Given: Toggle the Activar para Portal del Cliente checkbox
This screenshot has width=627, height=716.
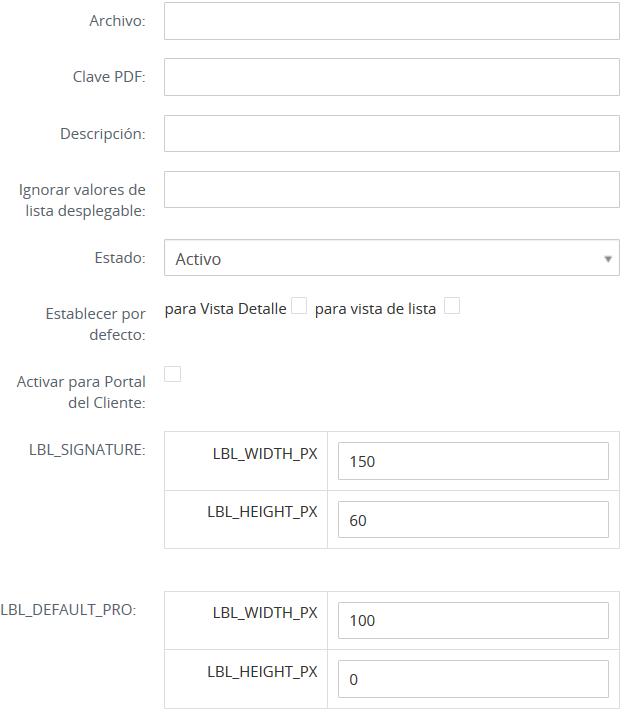Looking at the screenshot, I should click(x=173, y=374).
